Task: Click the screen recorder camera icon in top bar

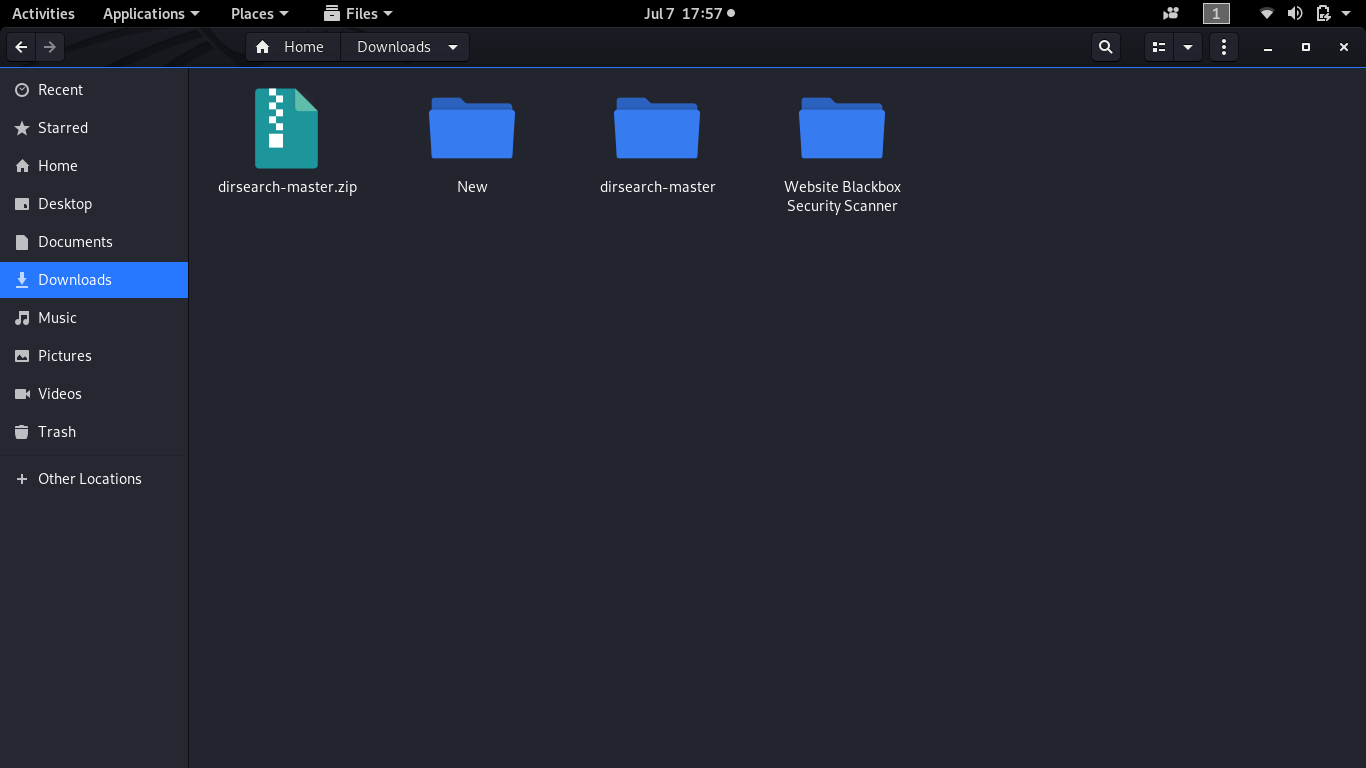Action: (x=1171, y=13)
